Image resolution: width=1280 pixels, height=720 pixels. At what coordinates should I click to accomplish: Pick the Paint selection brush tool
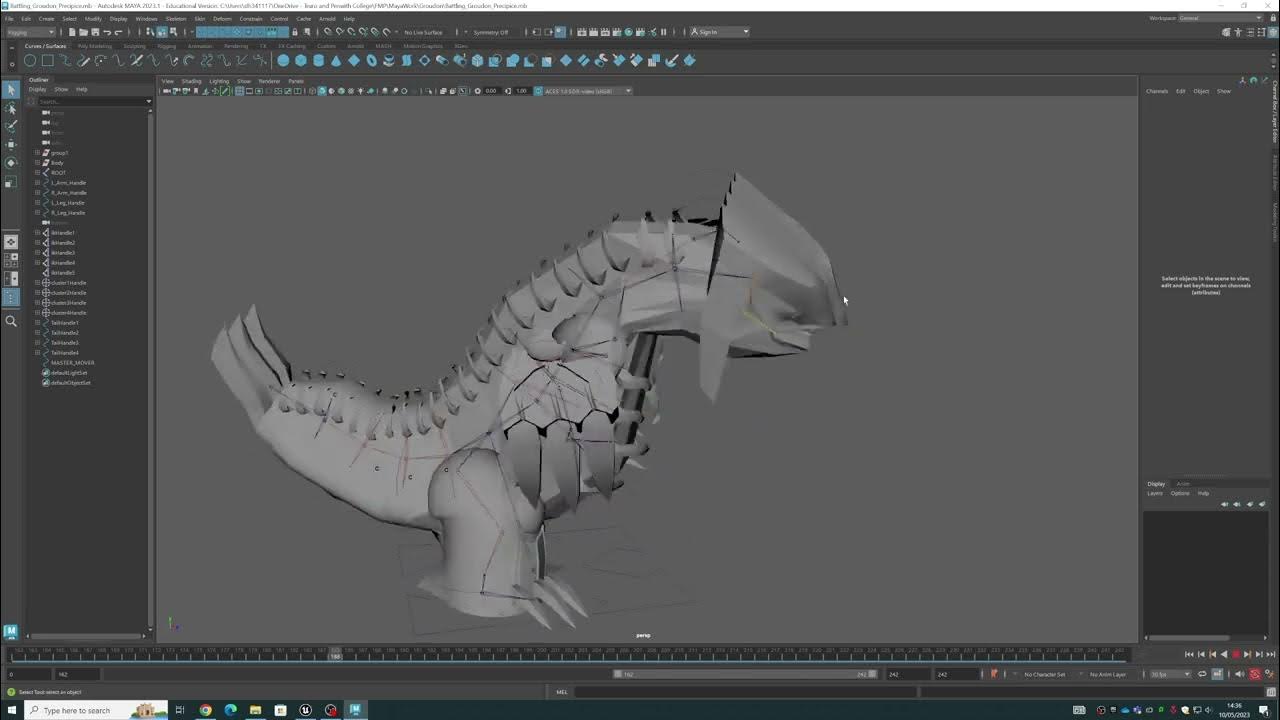coord(11,126)
